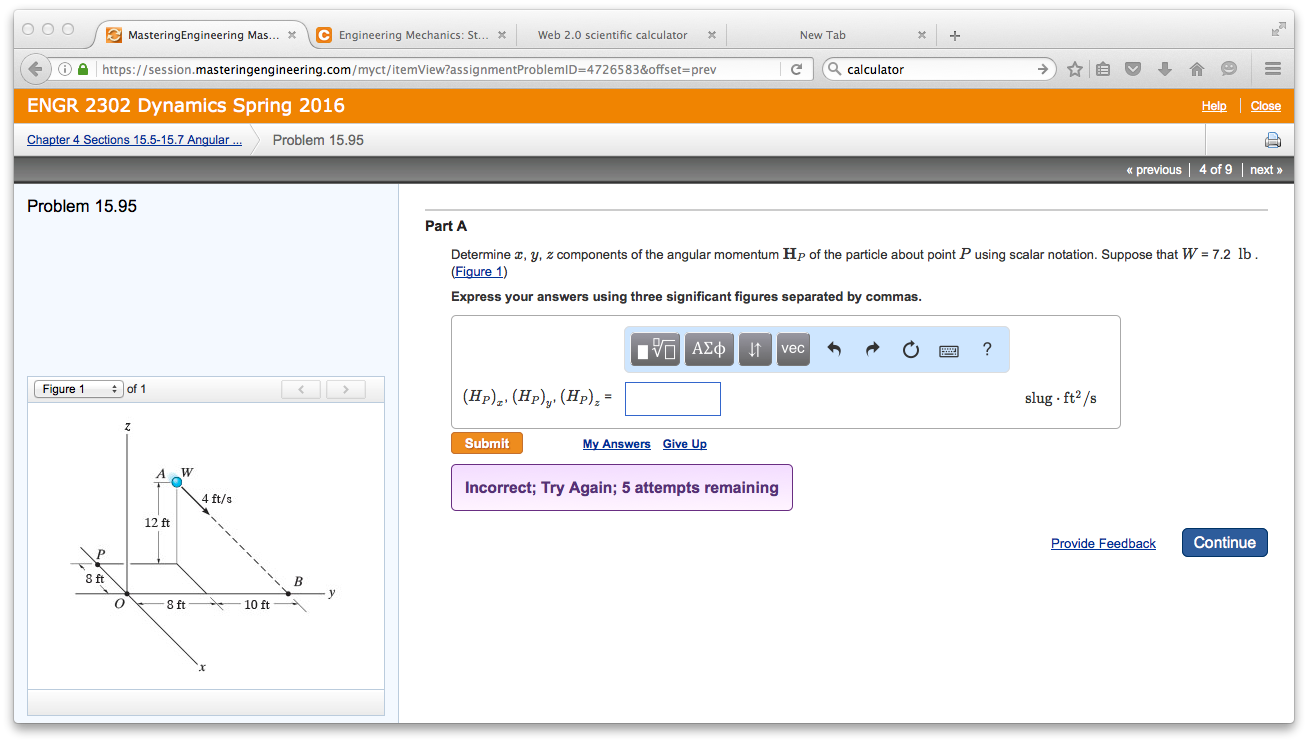Click the Continue button
Viewport: 1308px width, 743px height.
[x=1224, y=542]
